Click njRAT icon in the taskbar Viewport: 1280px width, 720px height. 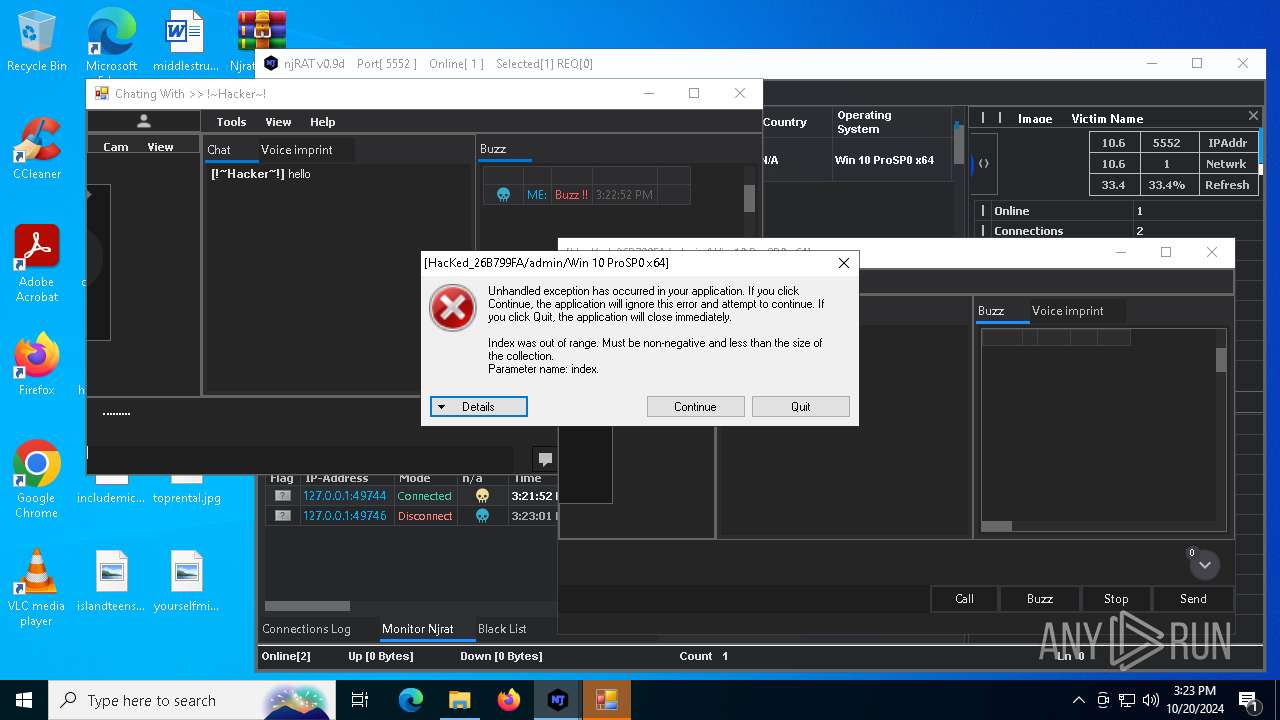(558, 700)
